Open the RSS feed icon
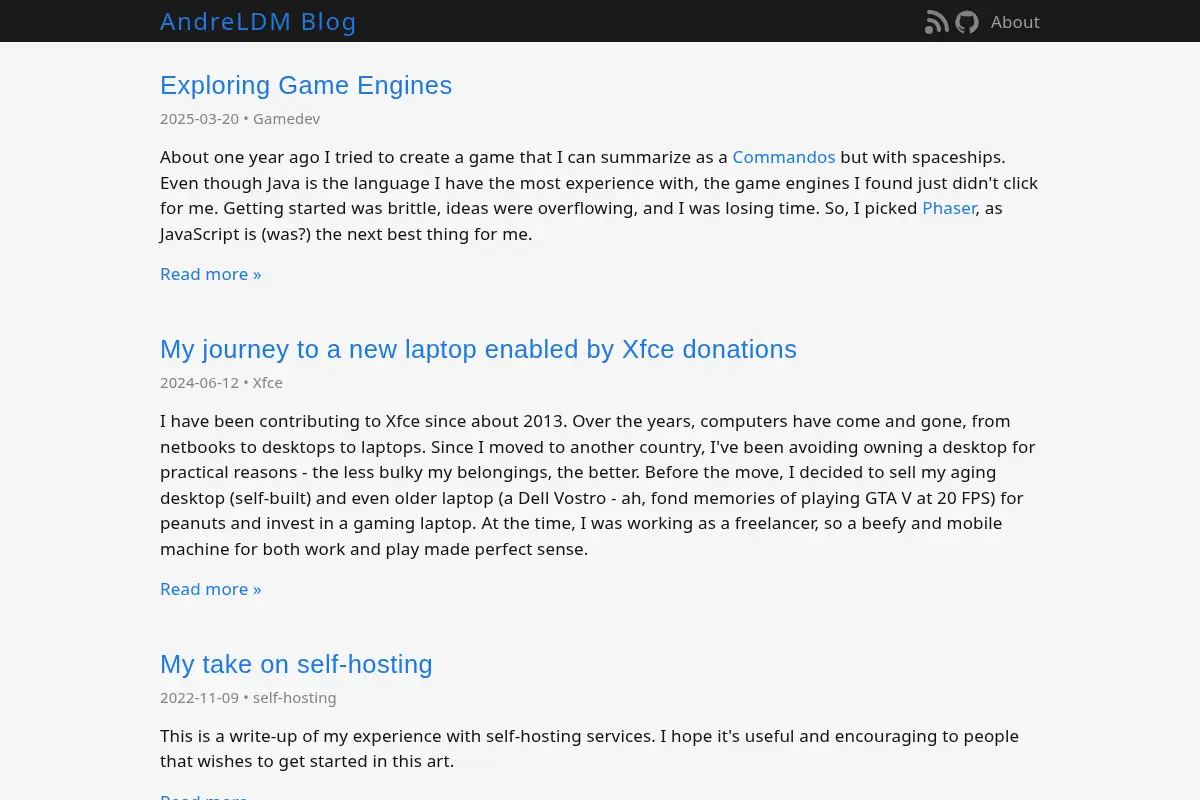Viewport: 1200px width, 800px height. click(937, 22)
